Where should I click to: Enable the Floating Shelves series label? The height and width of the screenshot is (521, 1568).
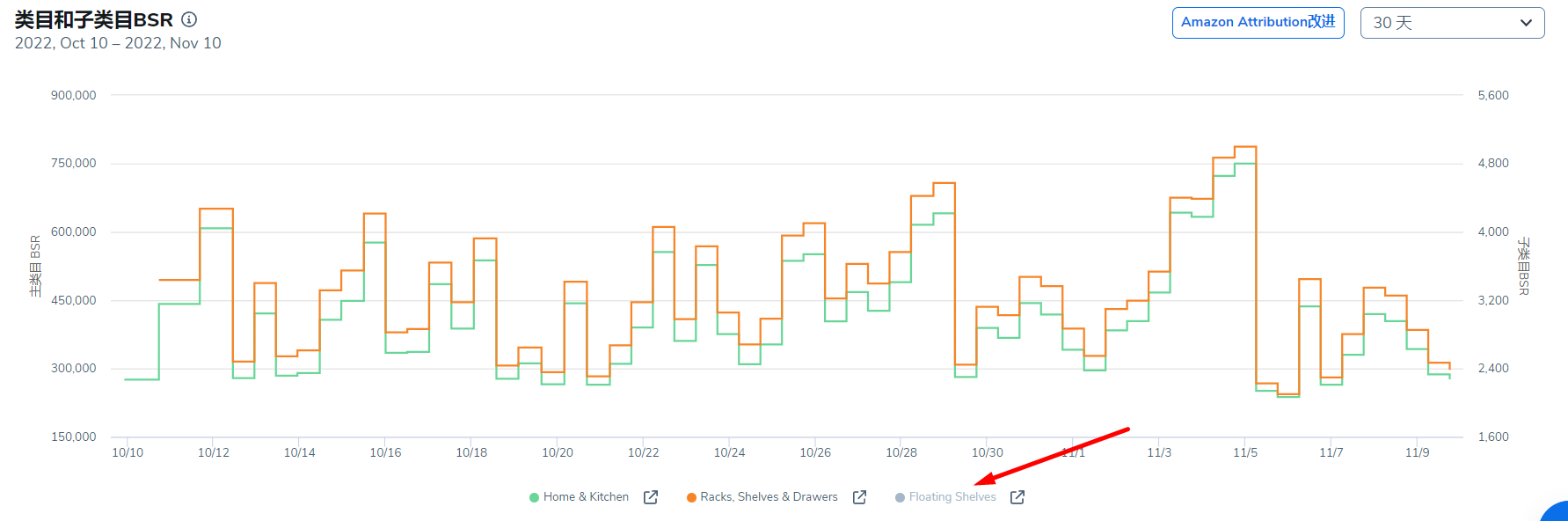coord(952,497)
